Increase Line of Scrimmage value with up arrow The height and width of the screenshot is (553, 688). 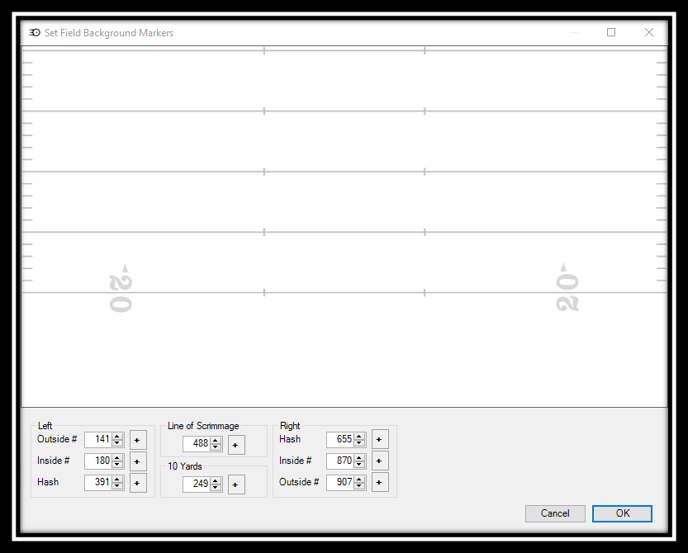(216, 441)
